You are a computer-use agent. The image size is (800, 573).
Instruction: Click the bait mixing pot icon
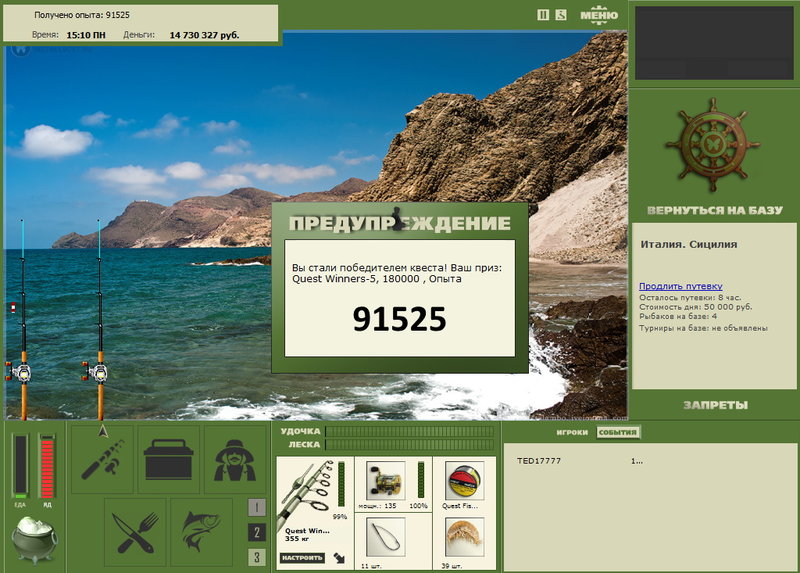coord(34,539)
